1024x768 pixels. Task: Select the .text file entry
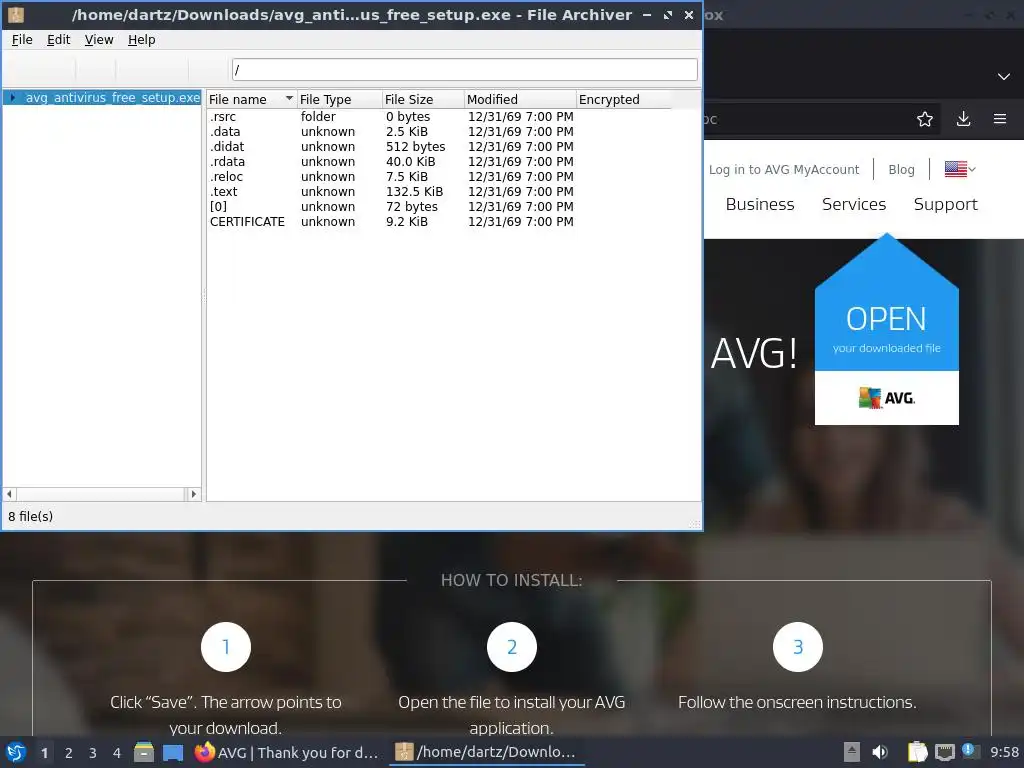pyautogui.click(x=223, y=191)
